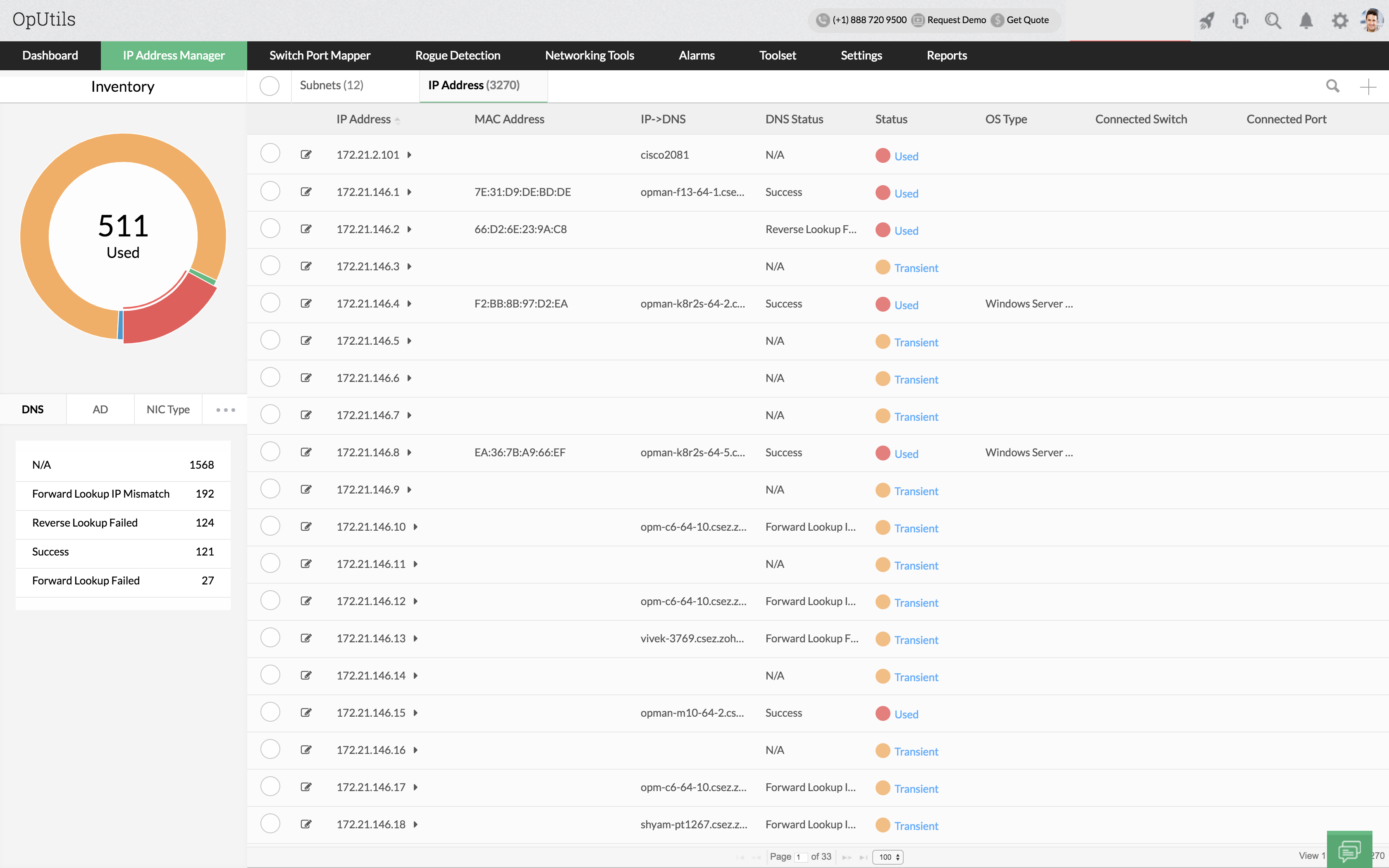Screen dimensions: 1389x868
Task: Select the row checkbox for 172.21.2.101
Action: click(x=270, y=154)
